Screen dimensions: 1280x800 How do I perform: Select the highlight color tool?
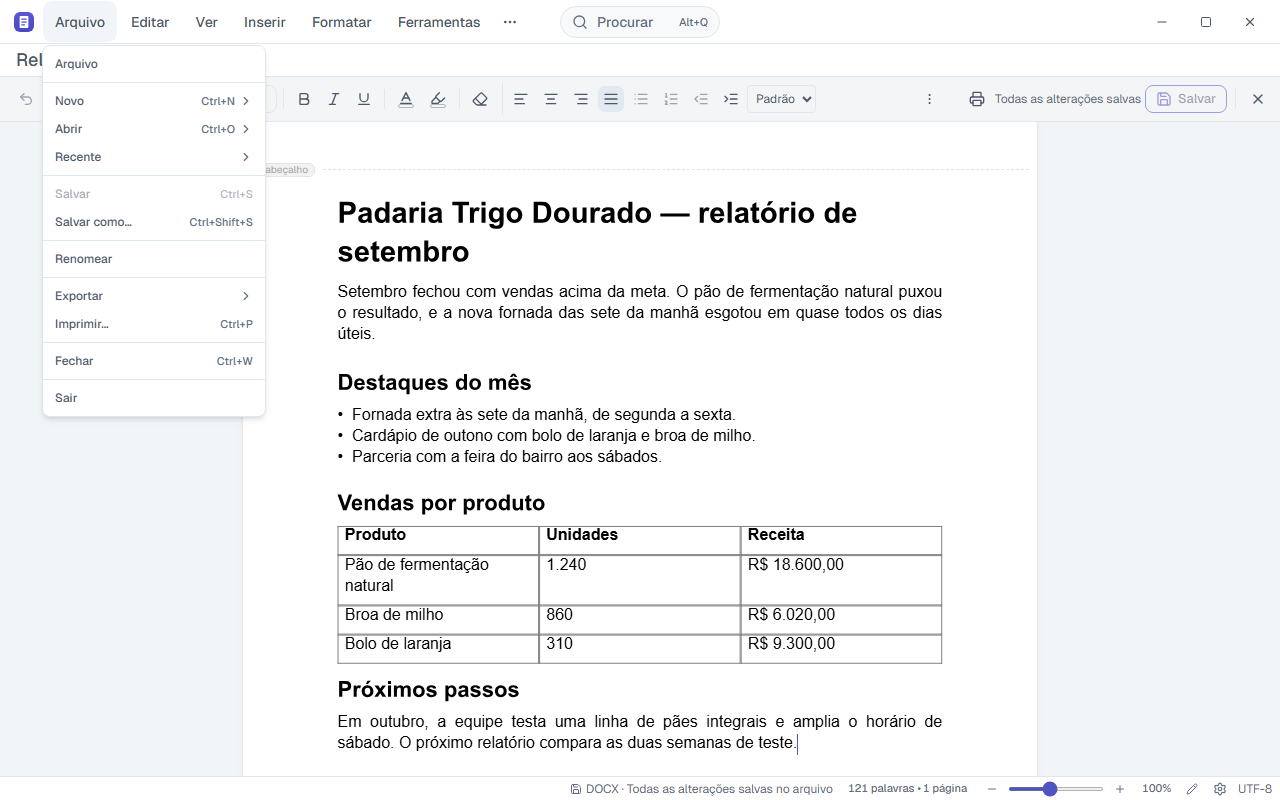pos(438,99)
